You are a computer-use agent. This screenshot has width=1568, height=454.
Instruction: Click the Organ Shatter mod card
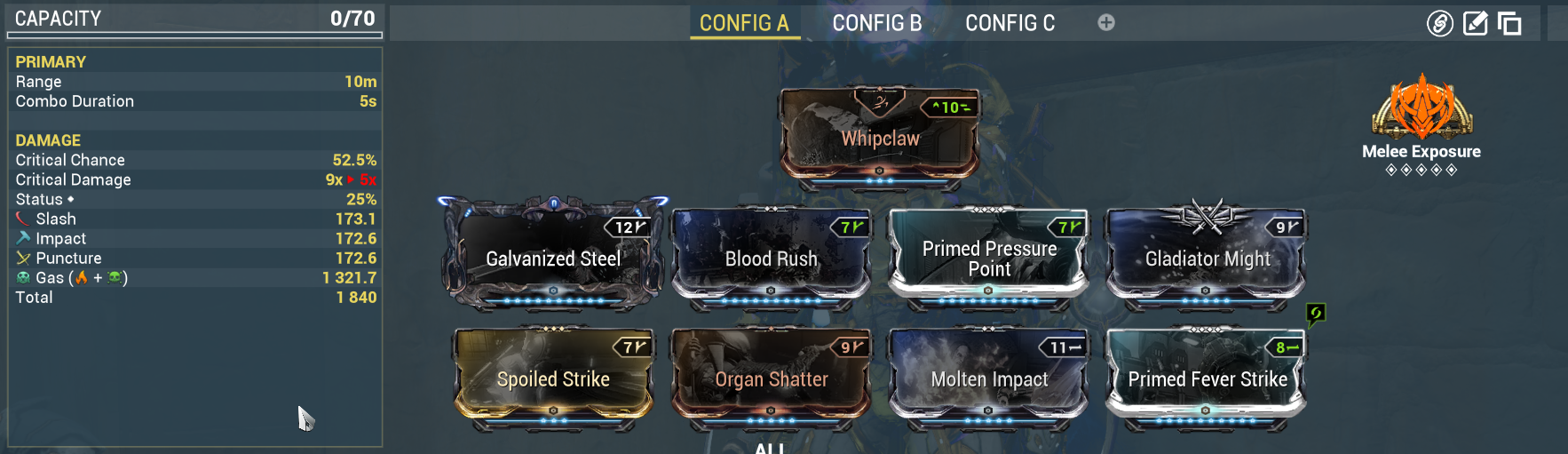[772, 378]
